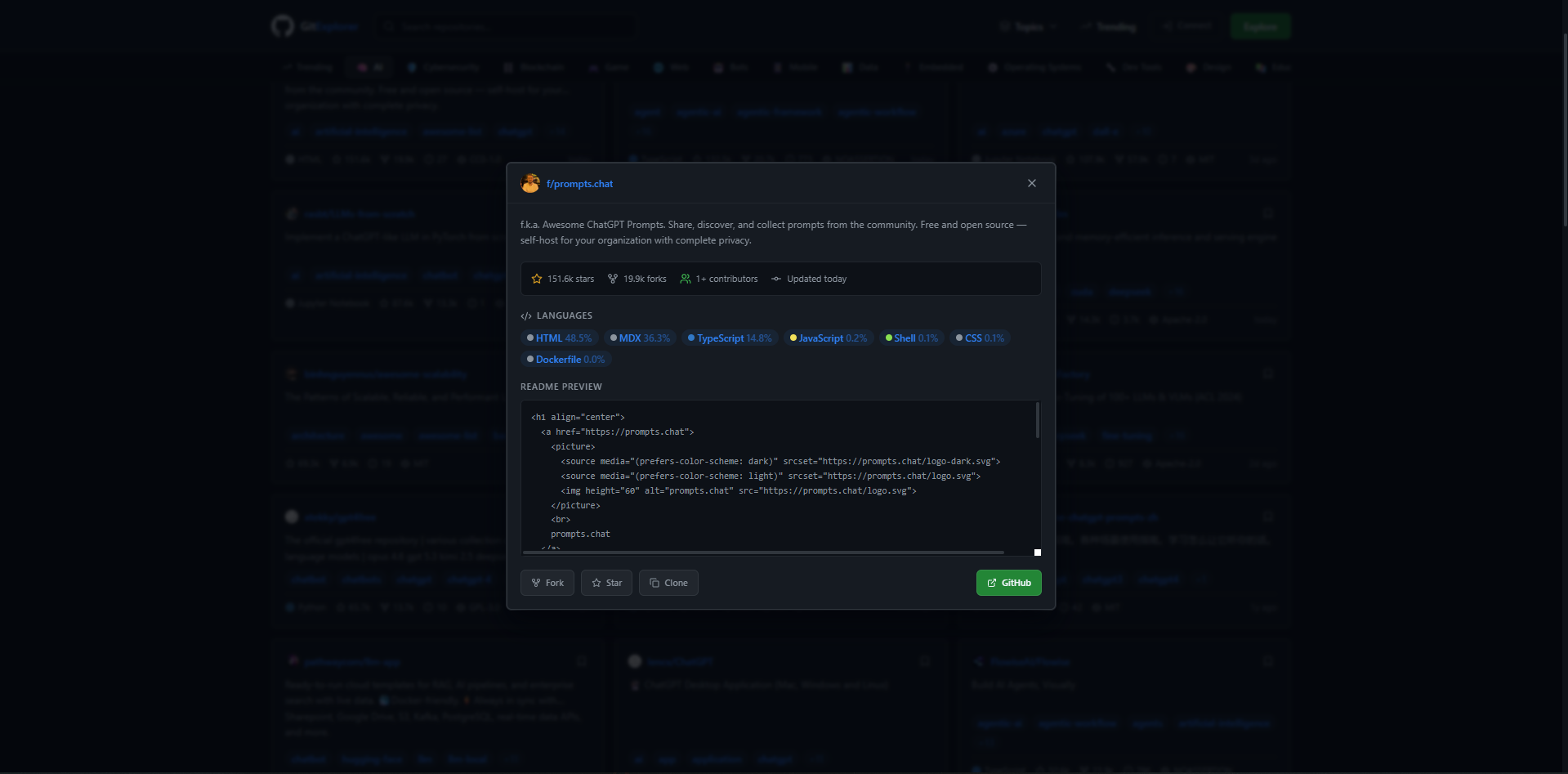
Task: Click the page's vertical scrollbar
Action: 1565,131
